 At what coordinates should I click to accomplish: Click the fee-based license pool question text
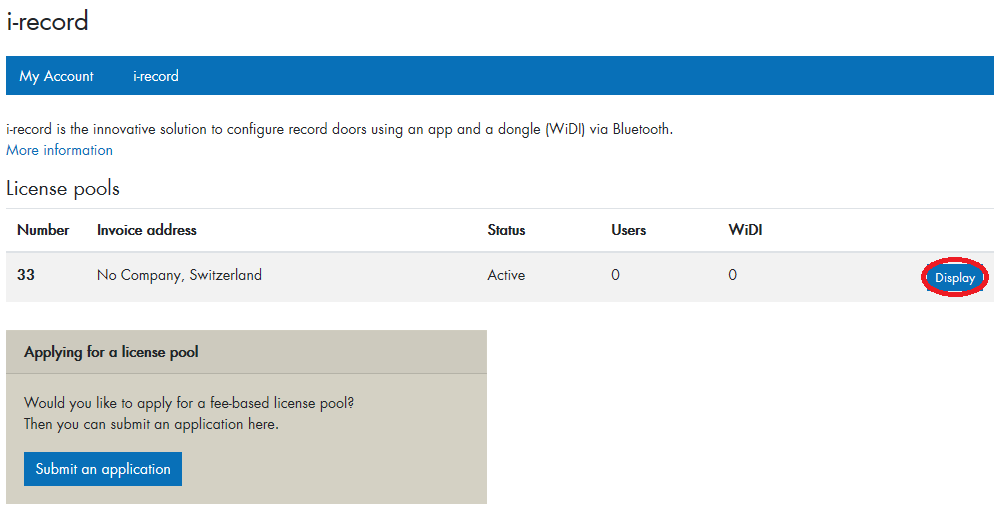coord(189,403)
